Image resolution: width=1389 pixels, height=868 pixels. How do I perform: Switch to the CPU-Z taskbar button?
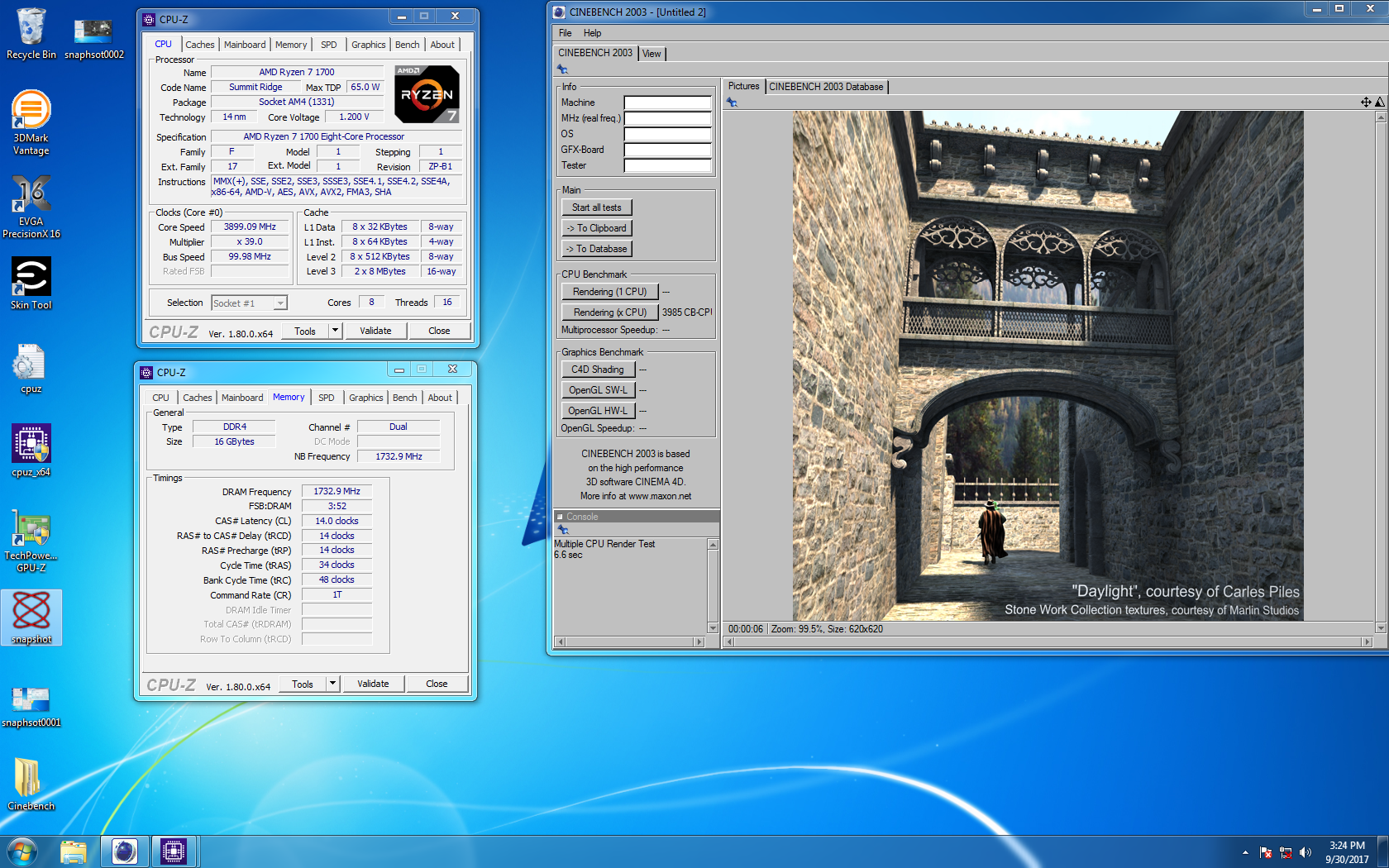[174, 851]
